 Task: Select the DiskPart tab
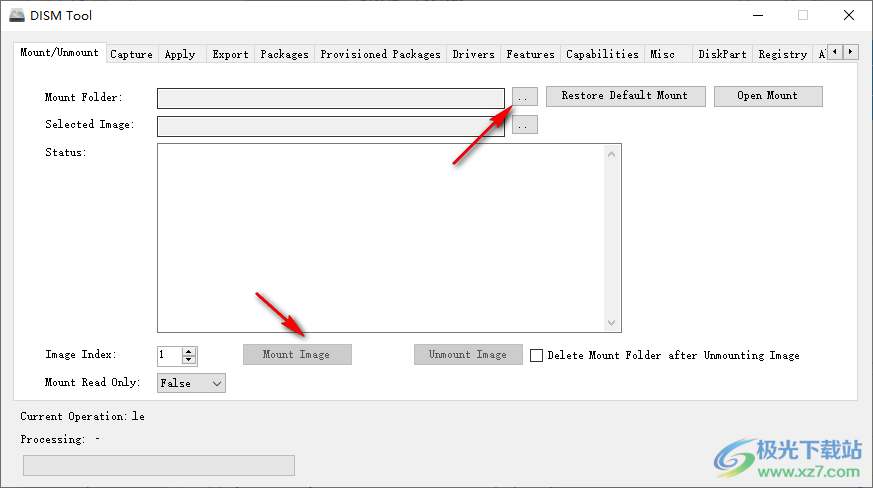(722, 54)
